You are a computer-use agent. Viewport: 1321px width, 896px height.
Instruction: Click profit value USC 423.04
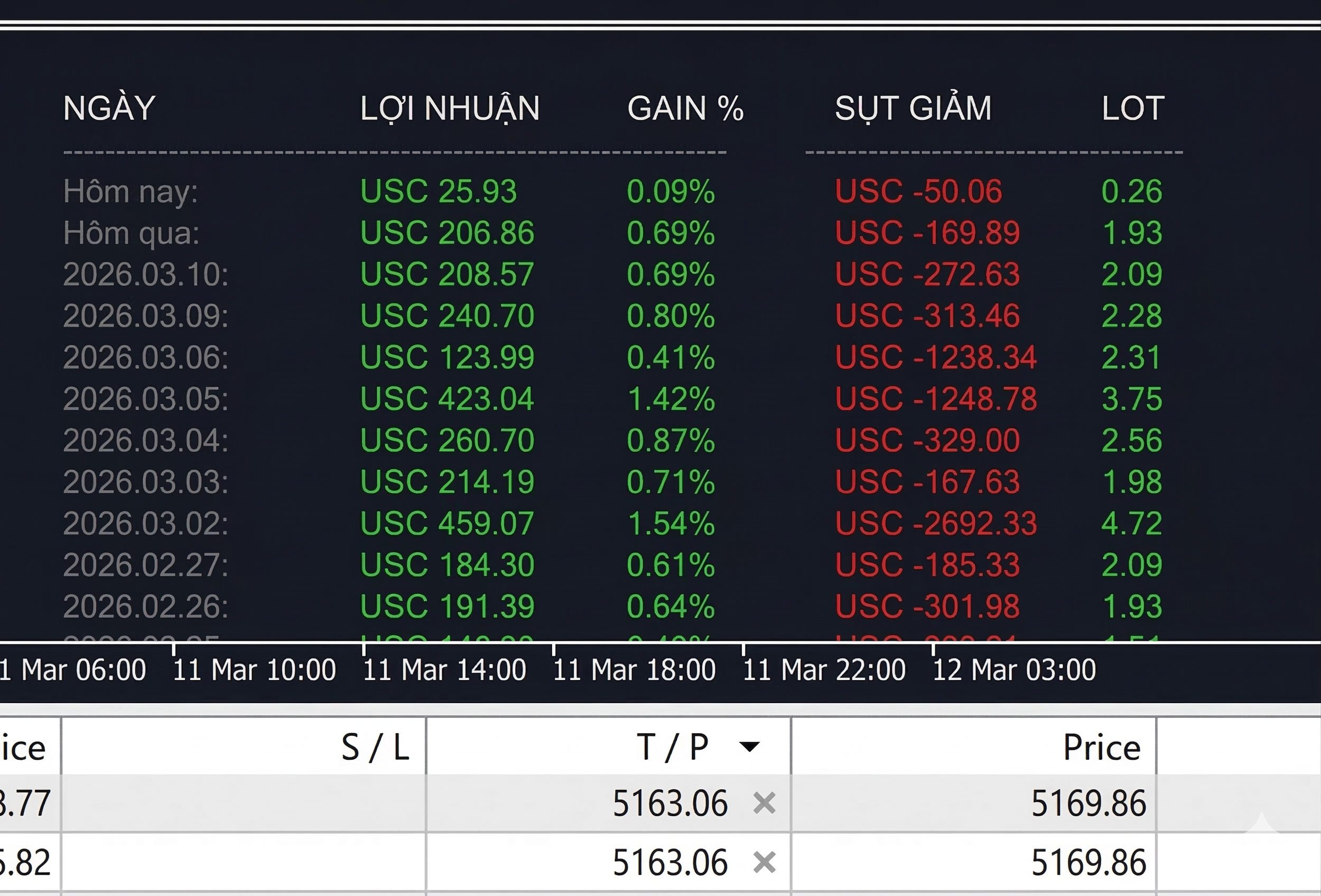coord(448,399)
